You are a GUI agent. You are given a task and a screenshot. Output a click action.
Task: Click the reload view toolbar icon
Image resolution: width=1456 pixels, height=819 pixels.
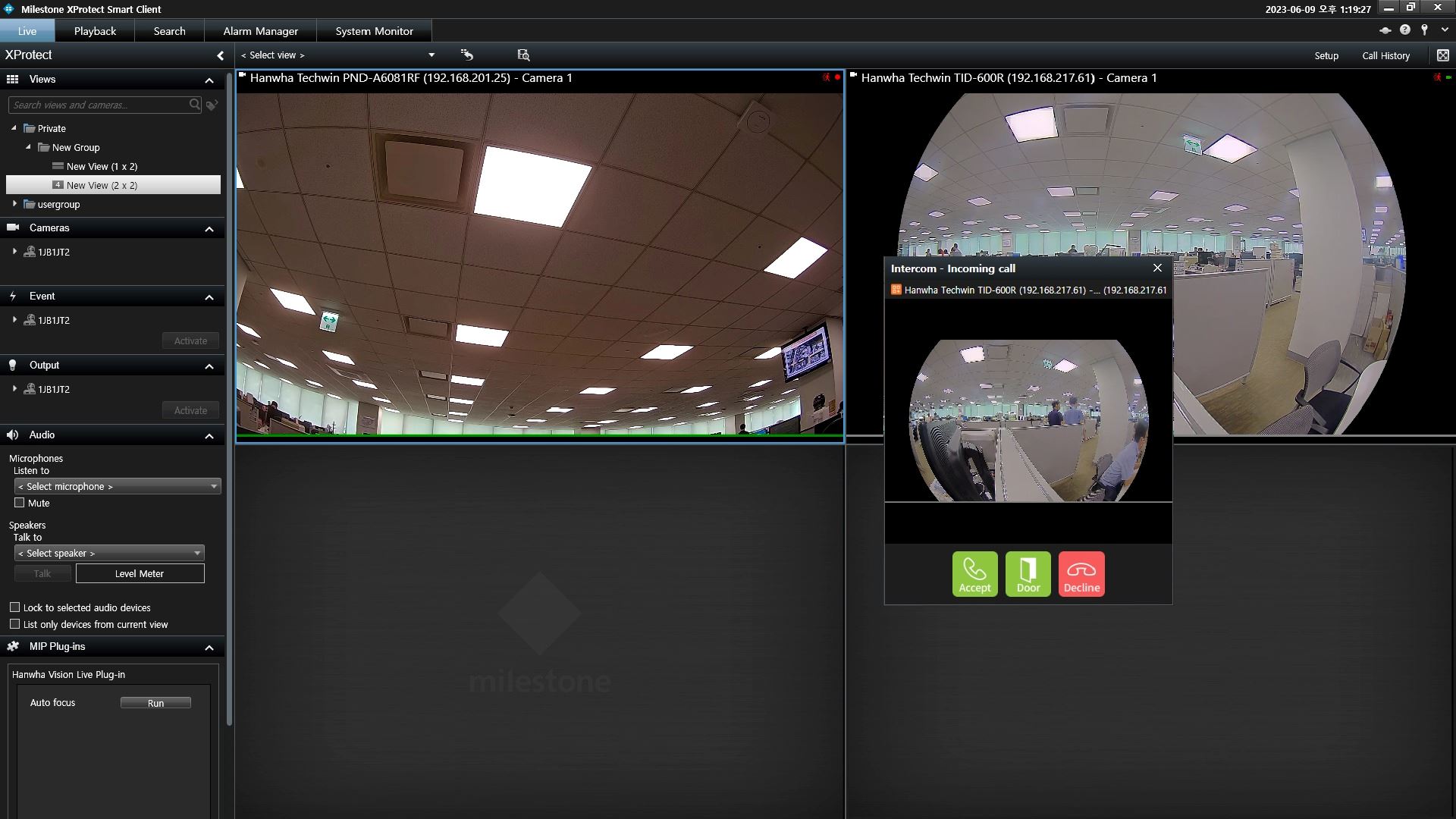pyautogui.click(x=467, y=55)
